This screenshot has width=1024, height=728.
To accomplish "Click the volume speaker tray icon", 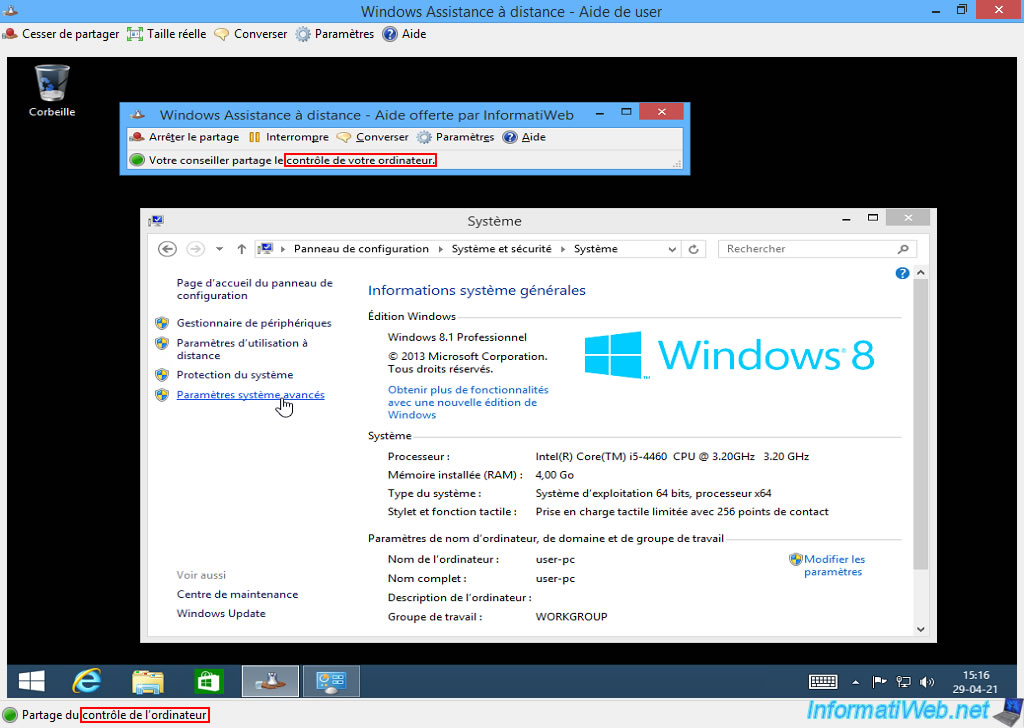I will pos(927,682).
